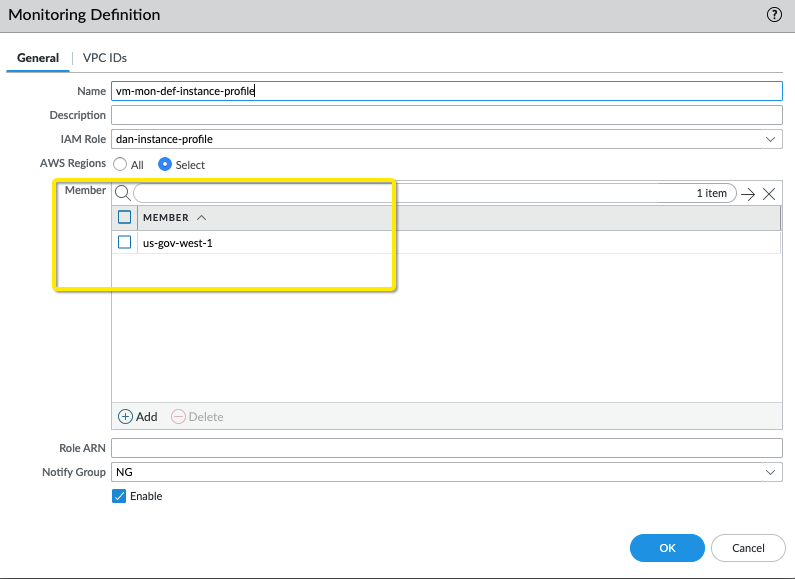Open the help question mark icon
Screen dimensions: 795x579
774,15
